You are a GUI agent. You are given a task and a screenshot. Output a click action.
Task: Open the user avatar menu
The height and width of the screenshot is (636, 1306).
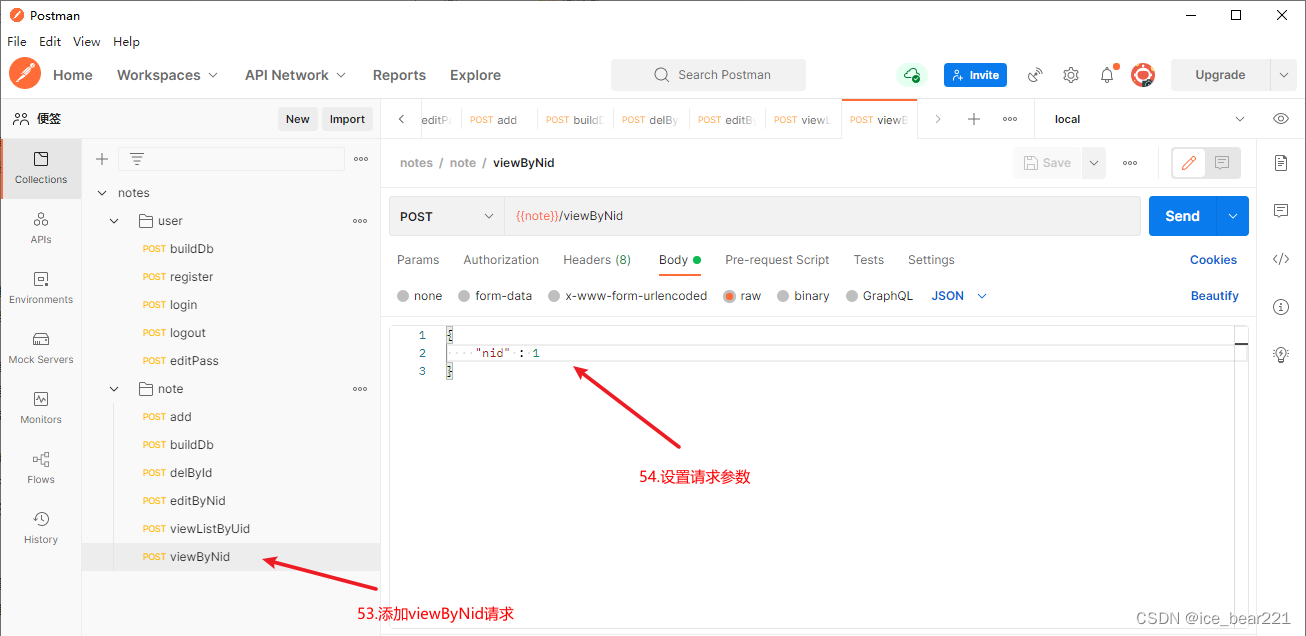pos(1143,75)
